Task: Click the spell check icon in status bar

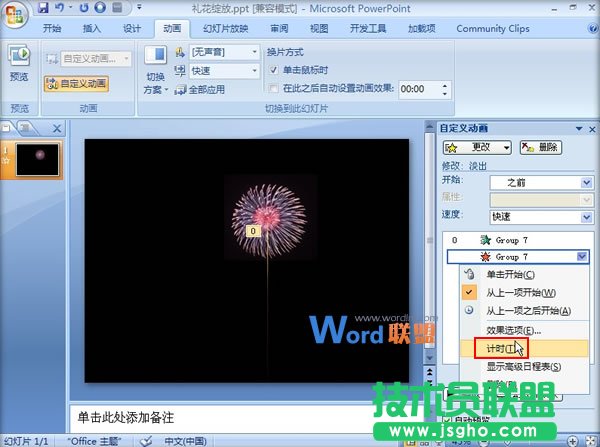Action: click(146, 441)
